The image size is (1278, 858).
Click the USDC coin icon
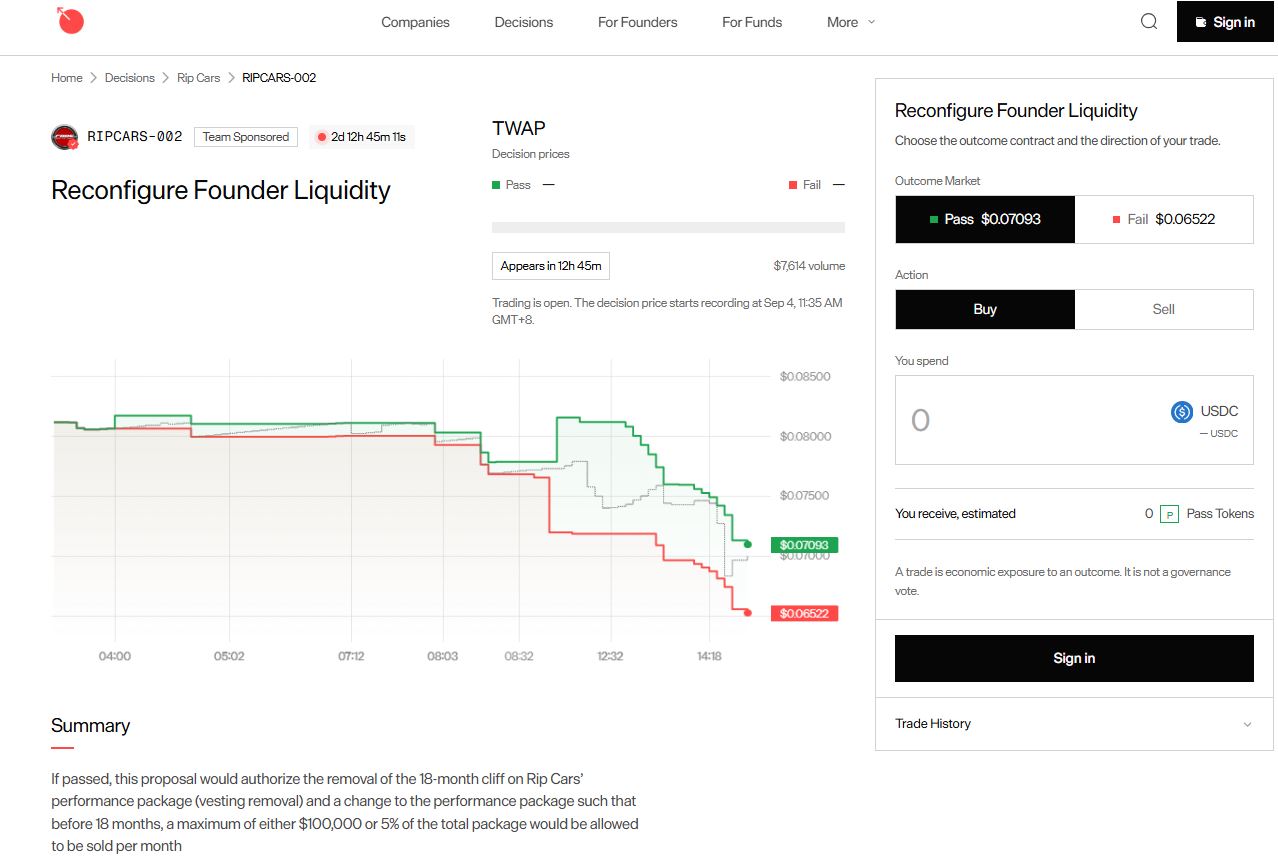1182,411
